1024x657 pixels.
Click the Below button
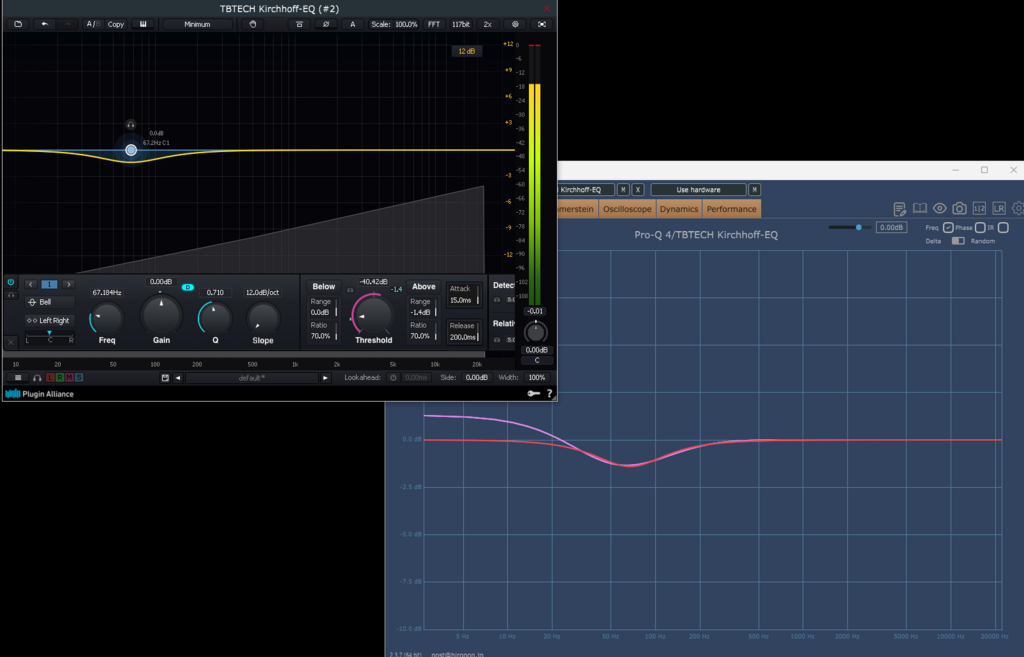point(323,286)
